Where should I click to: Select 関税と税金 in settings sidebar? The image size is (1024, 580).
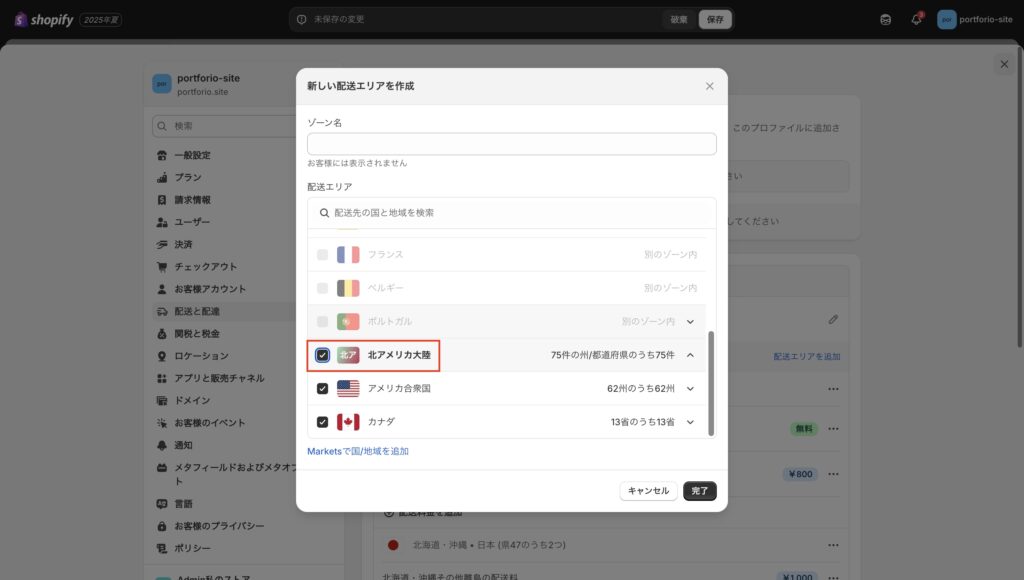[x=196, y=333]
